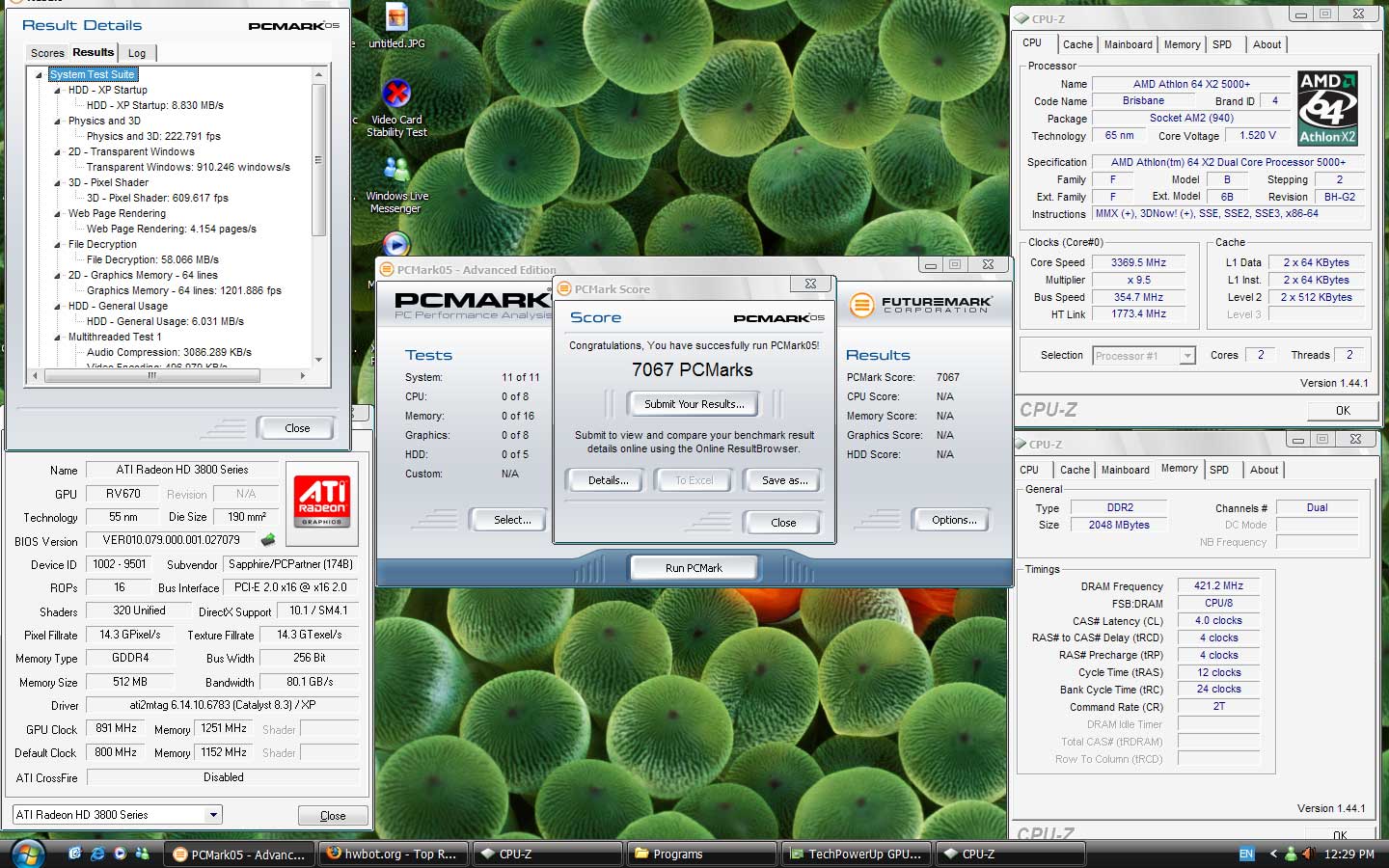Viewport: 1389px width, 868px height.
Task: Open About tab in lower CPU-Z window
Action: click(1264, 470)
